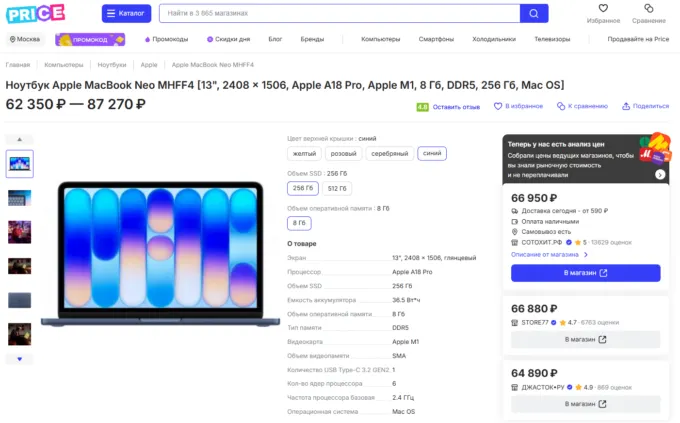Go to Телевизоры in top navigation

552,39
